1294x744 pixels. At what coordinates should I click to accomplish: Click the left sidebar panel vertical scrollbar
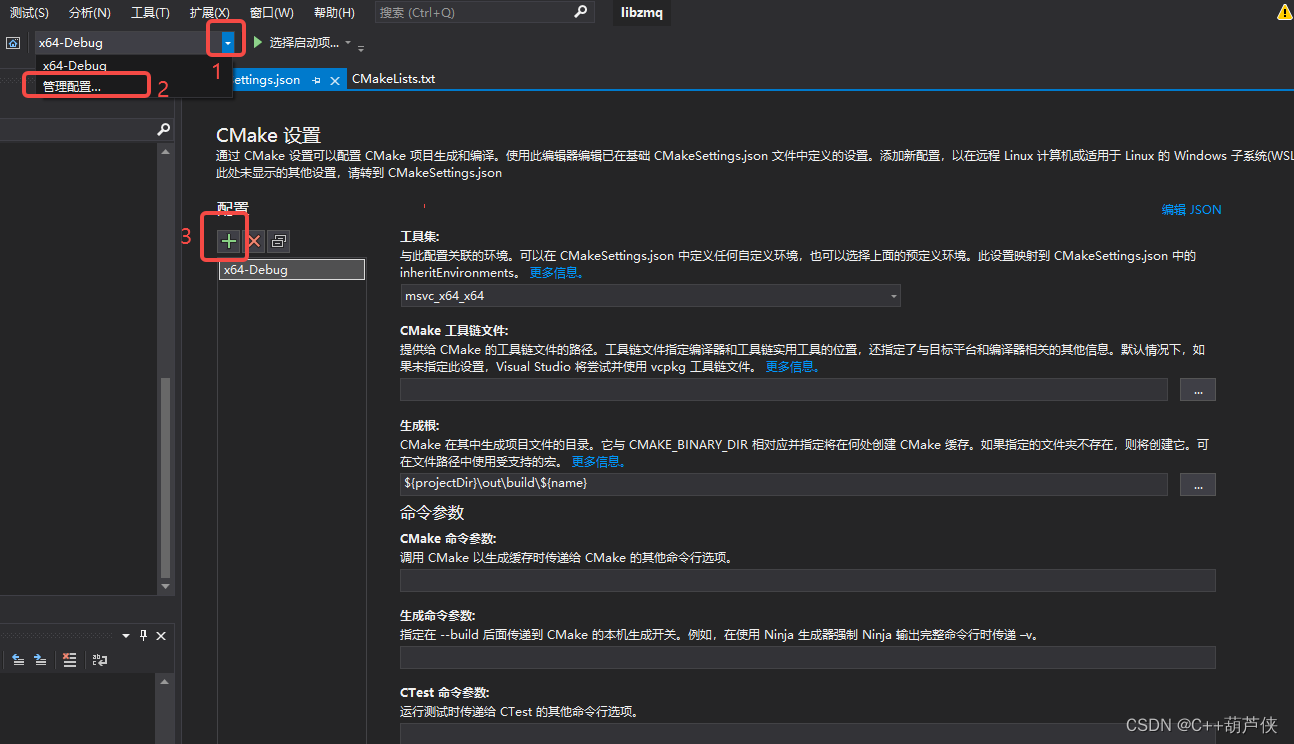166,479
